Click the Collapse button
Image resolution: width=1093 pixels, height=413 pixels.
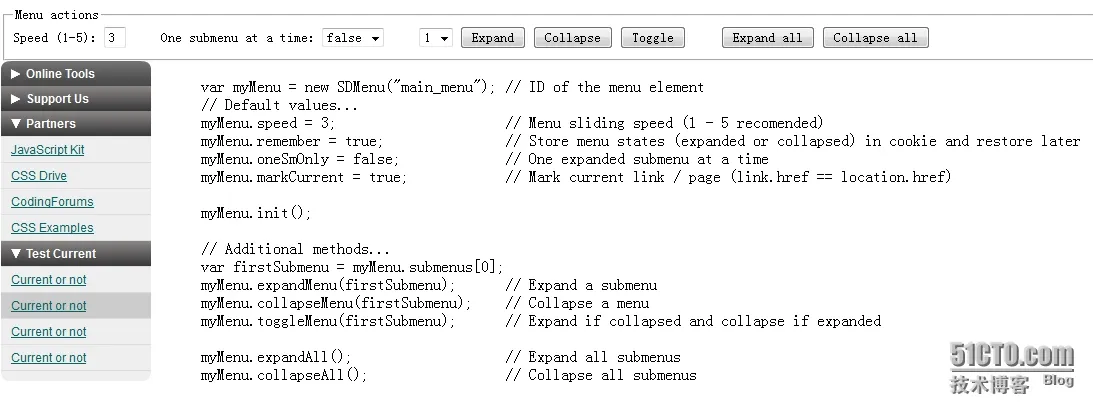pos(572,38)
